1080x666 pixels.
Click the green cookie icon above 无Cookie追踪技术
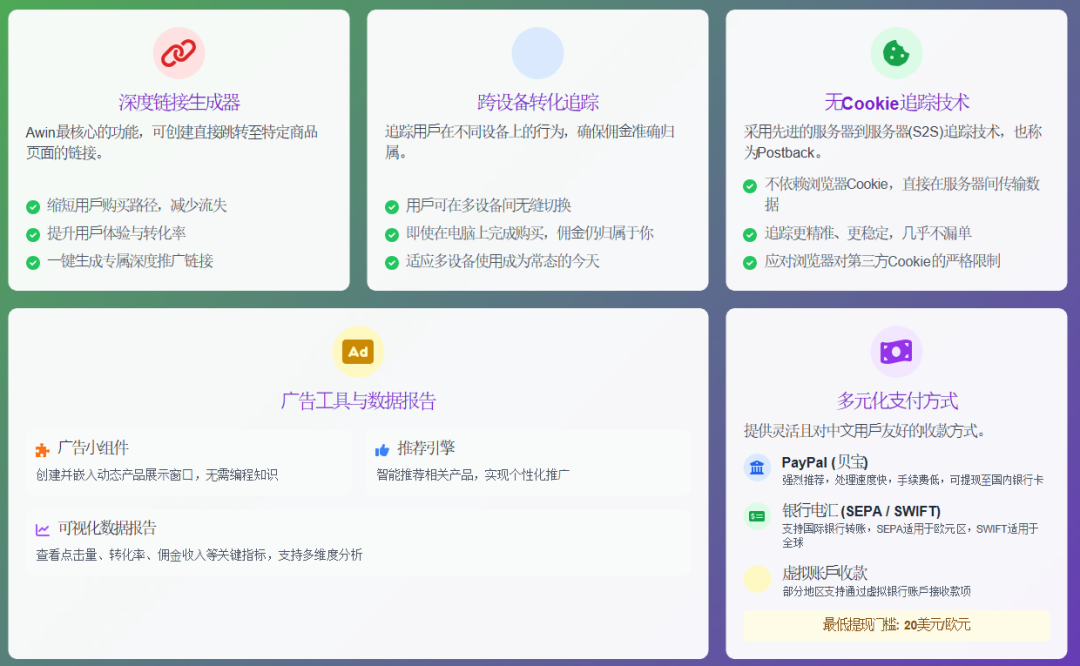point(896,53)
